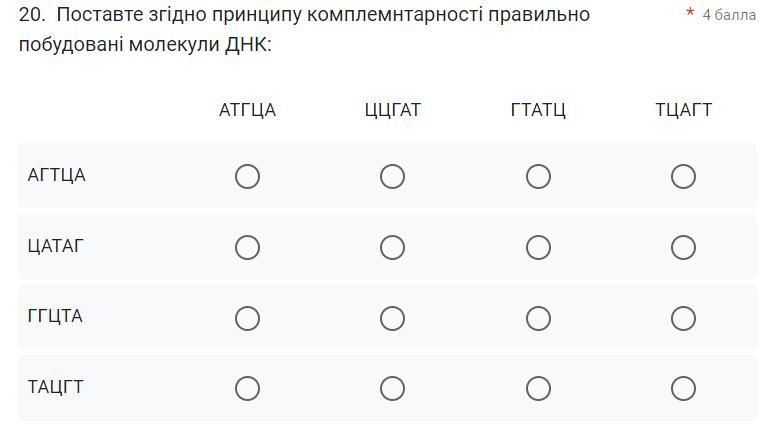
Task: Click the ГГЦТА row label
Action: pos(55,317)
